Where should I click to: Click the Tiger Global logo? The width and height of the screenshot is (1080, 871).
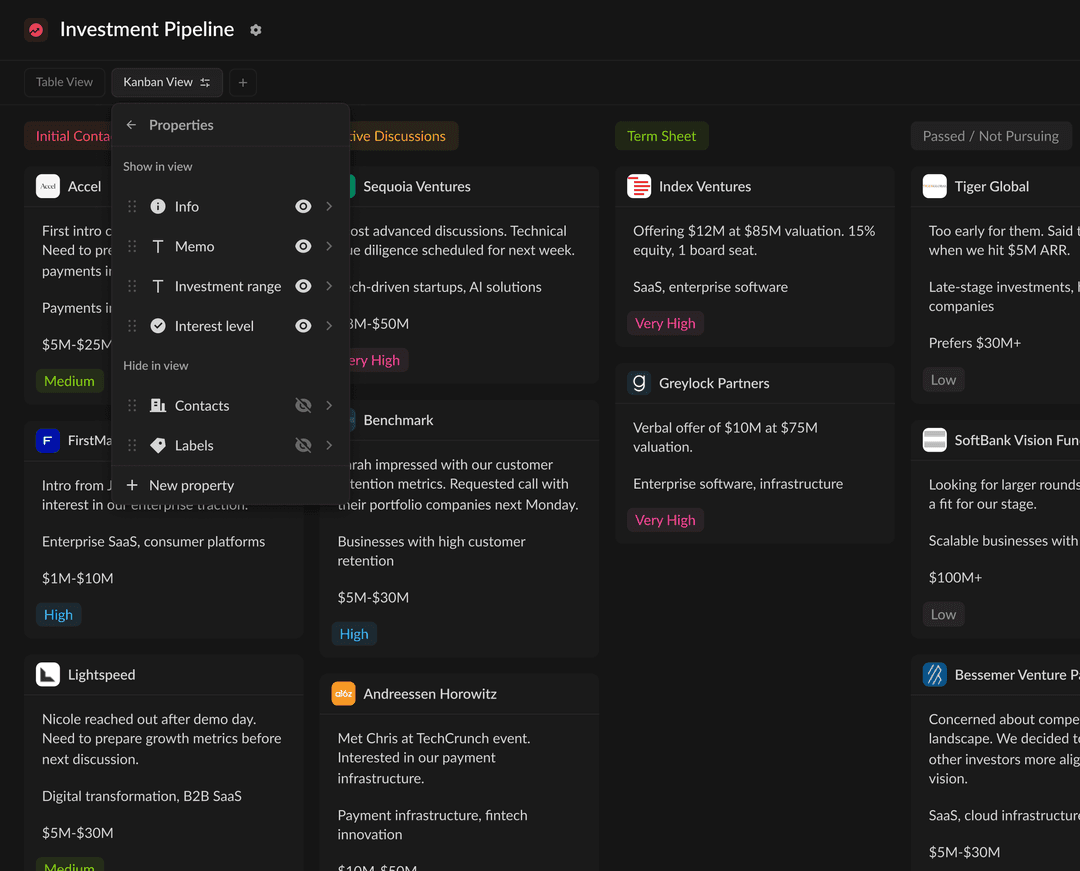[x=934, y=186]
